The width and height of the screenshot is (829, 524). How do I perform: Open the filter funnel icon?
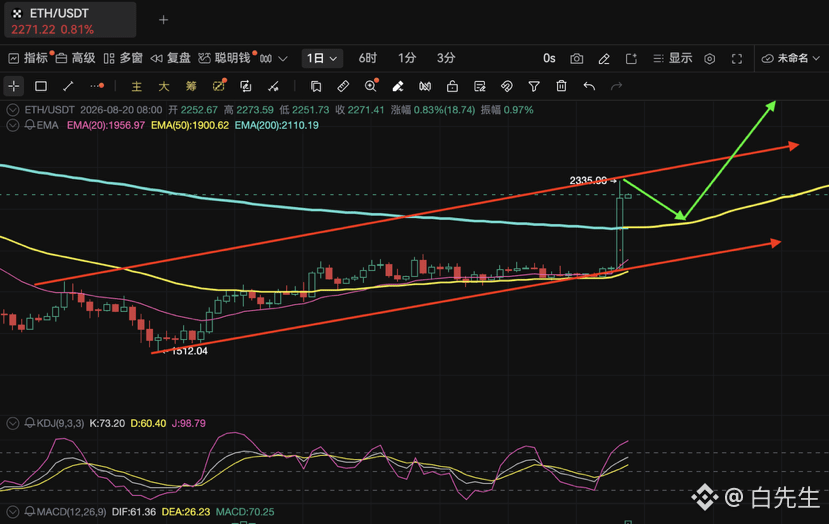point(534,86)
